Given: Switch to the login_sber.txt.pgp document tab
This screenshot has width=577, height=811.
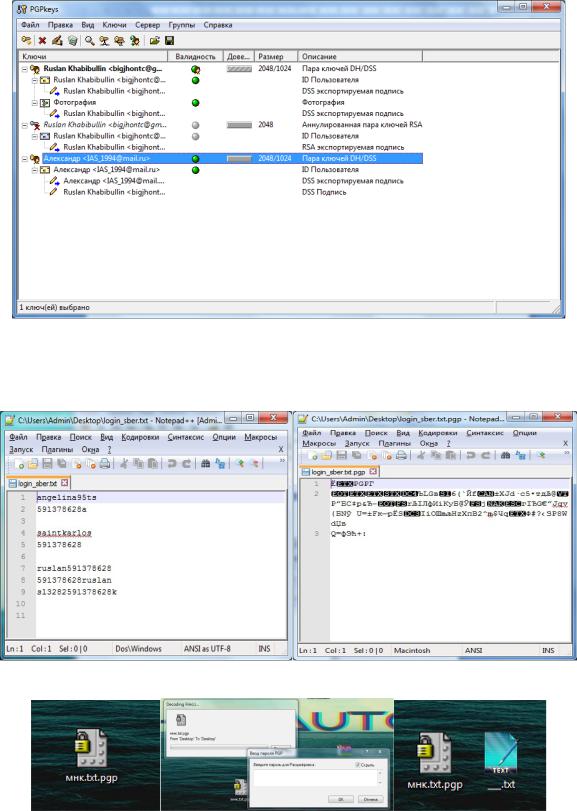Looking at the screenshot, I should tap(339, 472).
